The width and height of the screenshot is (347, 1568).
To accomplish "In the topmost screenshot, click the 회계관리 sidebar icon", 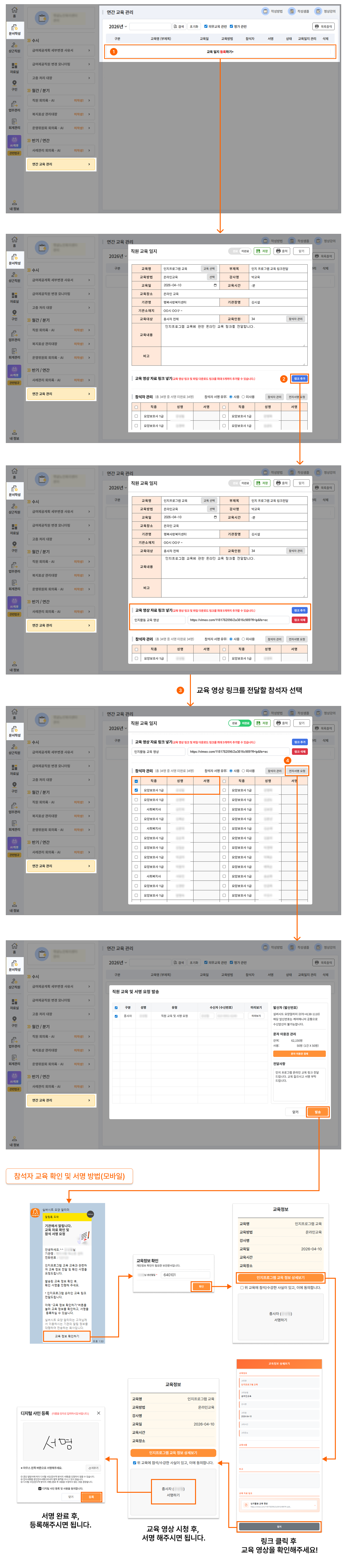I will pyautogui.click(x=15, y=124).
